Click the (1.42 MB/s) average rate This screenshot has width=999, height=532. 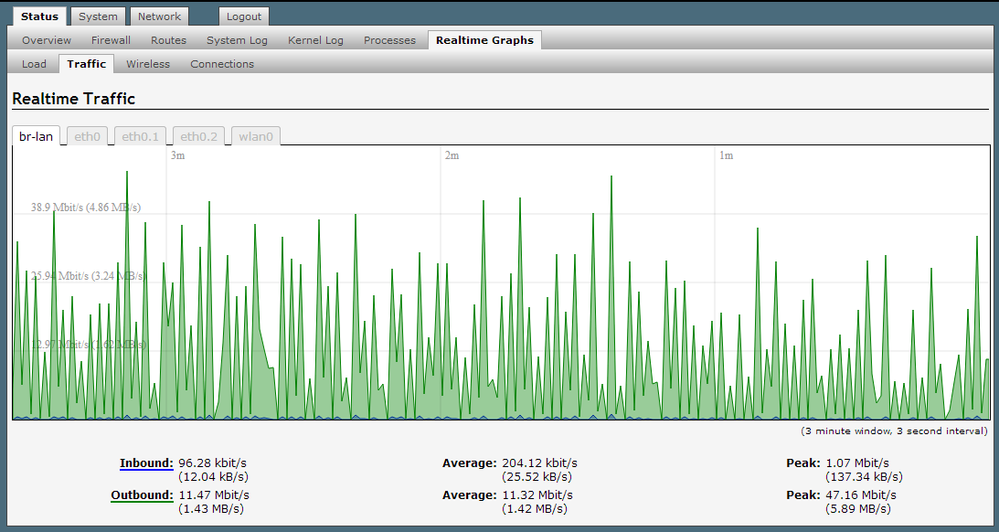point(535,509)
